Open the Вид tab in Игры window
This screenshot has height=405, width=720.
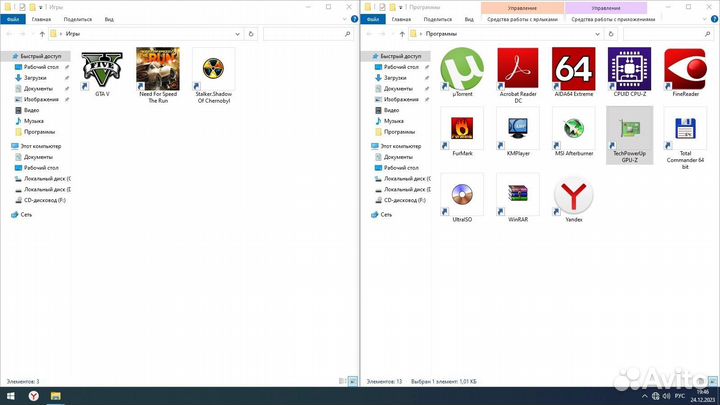coord(109,19)
